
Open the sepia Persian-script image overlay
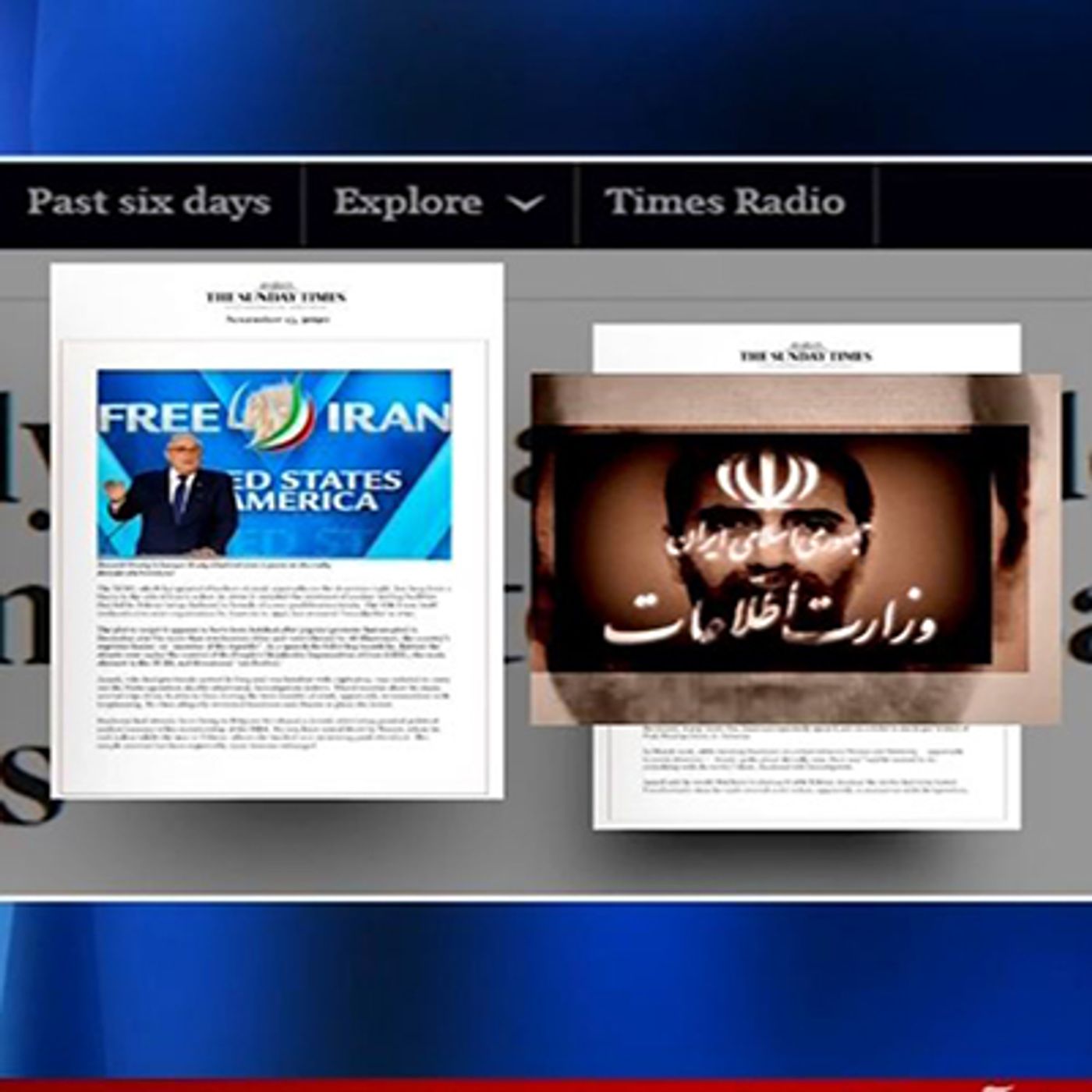(796, 548)
